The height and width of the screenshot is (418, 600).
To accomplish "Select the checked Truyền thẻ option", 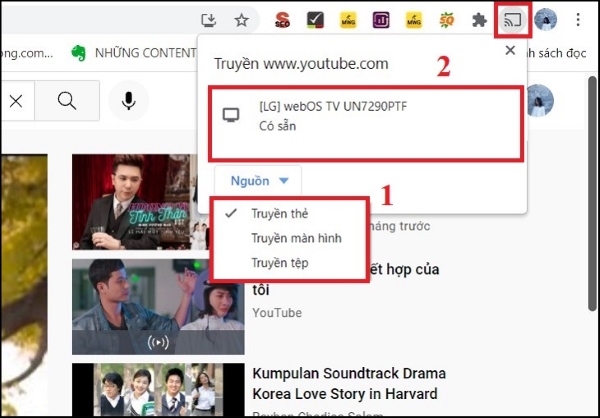I will click(x=279, y=214).
